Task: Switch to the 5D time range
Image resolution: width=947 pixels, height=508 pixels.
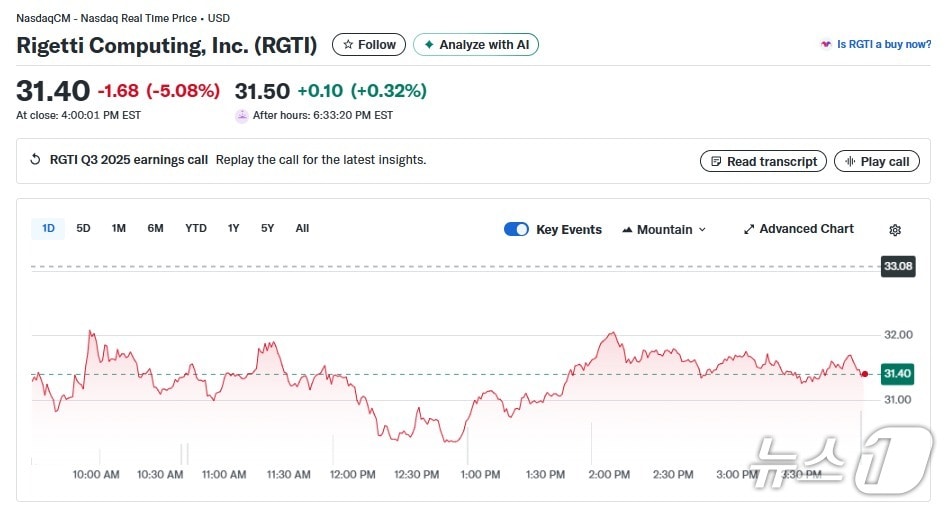Action: 83,228
